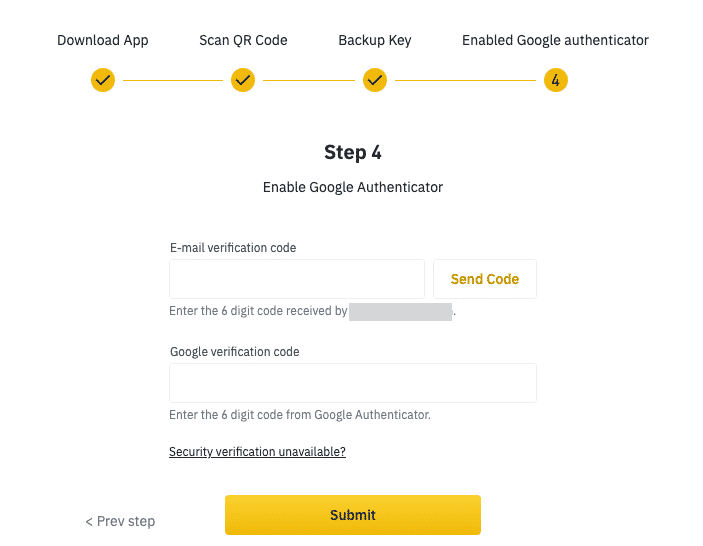Click the yellow Submit button
The image size is (703, 546).
[353, 515]
